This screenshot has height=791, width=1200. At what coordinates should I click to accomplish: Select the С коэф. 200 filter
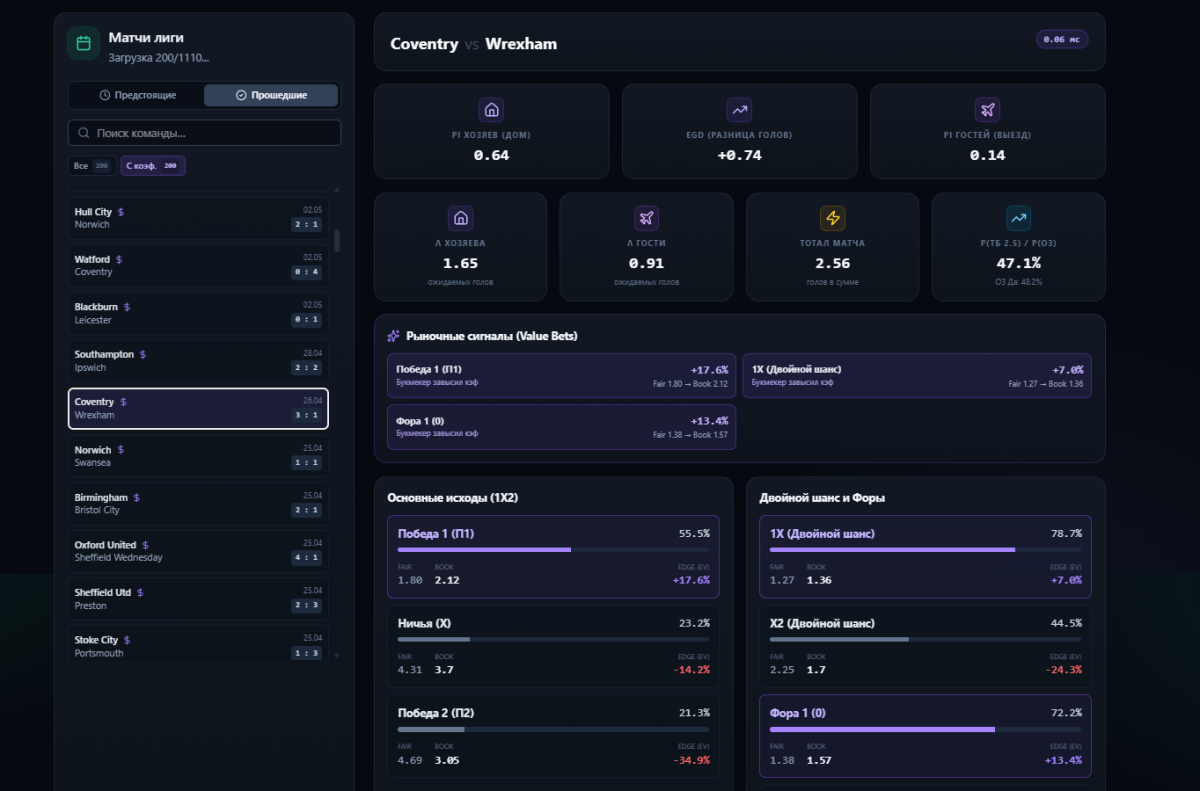[x=153, y=166]
